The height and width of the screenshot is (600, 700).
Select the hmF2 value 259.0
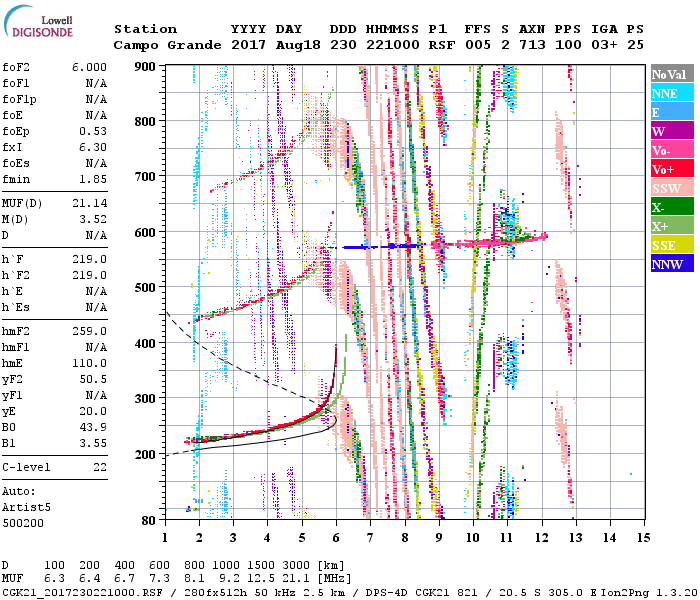pos(89,330)
